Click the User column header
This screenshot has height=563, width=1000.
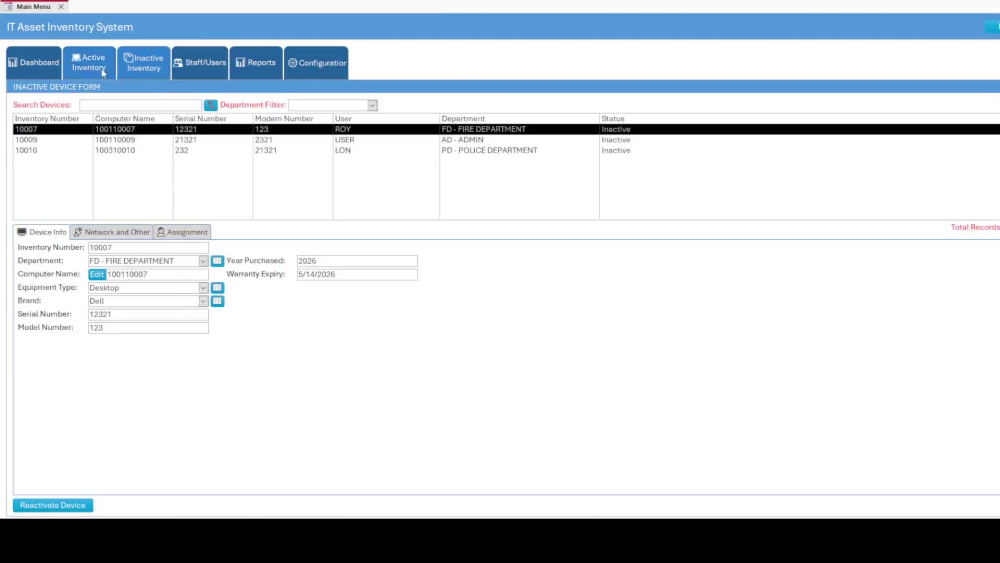click(x=343, y=119)
